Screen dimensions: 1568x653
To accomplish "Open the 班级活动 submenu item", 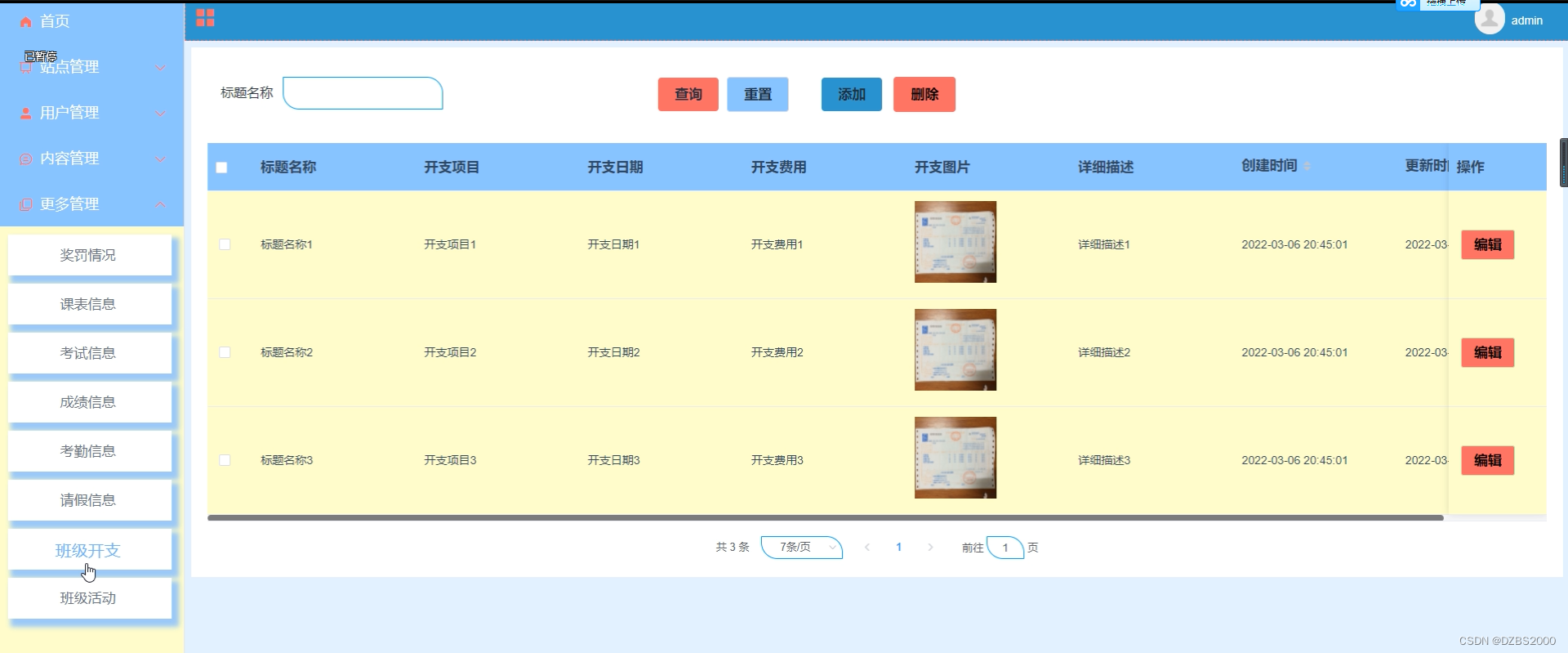I will pos(90,598).
